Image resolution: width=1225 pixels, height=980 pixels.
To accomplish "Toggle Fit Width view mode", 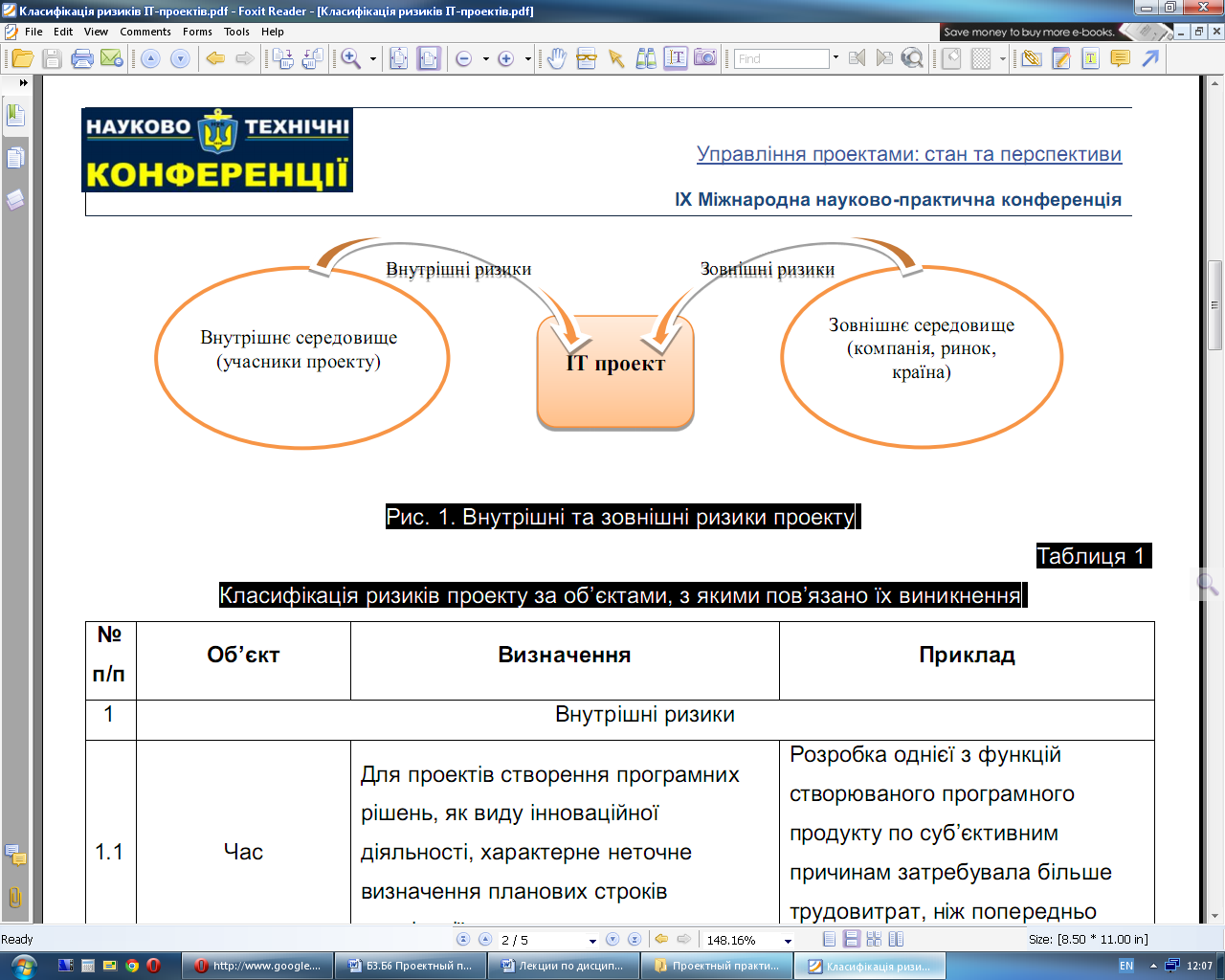I will [x=429, y=58].
